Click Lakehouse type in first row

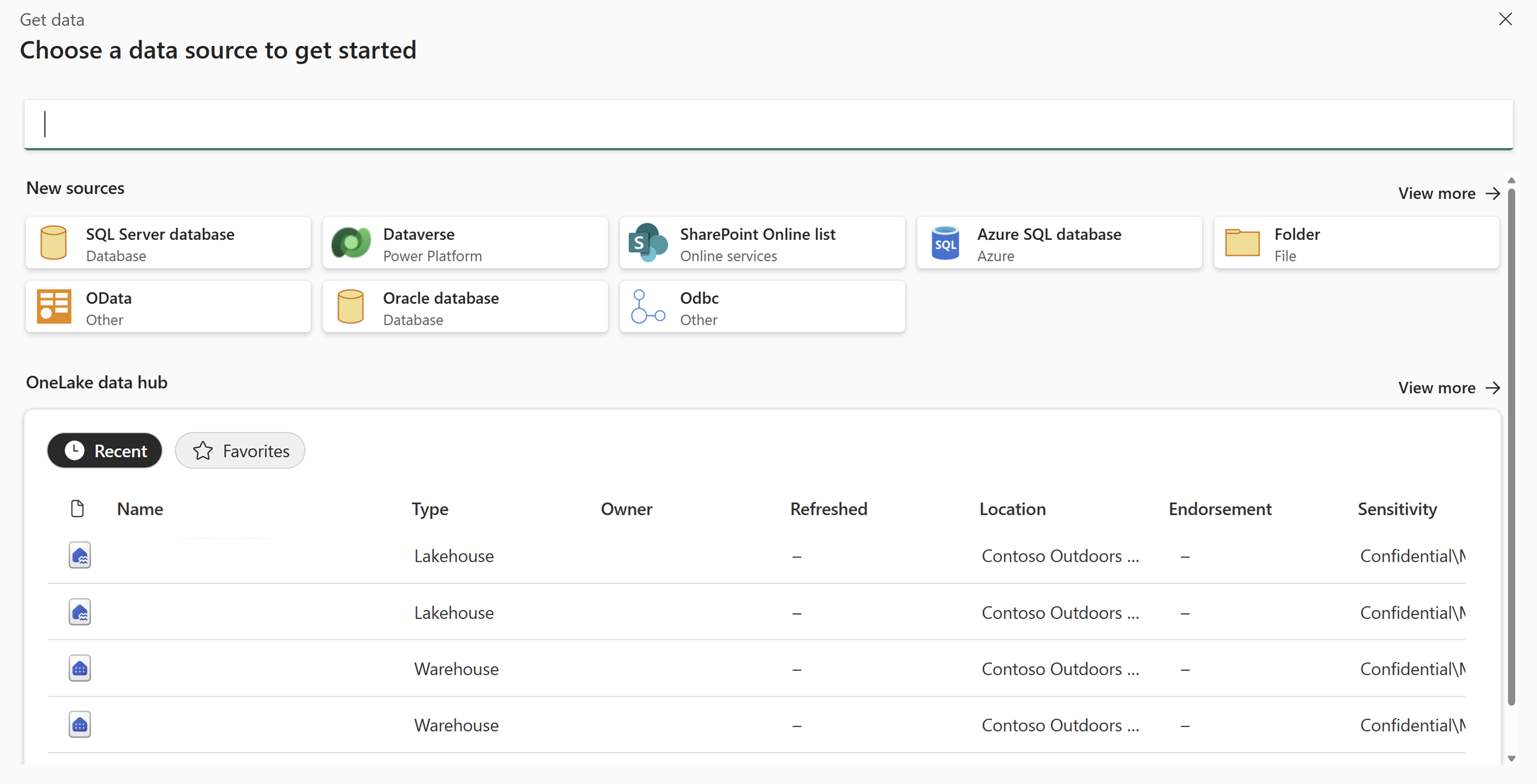pyautogui.click(x=454, y=556)
